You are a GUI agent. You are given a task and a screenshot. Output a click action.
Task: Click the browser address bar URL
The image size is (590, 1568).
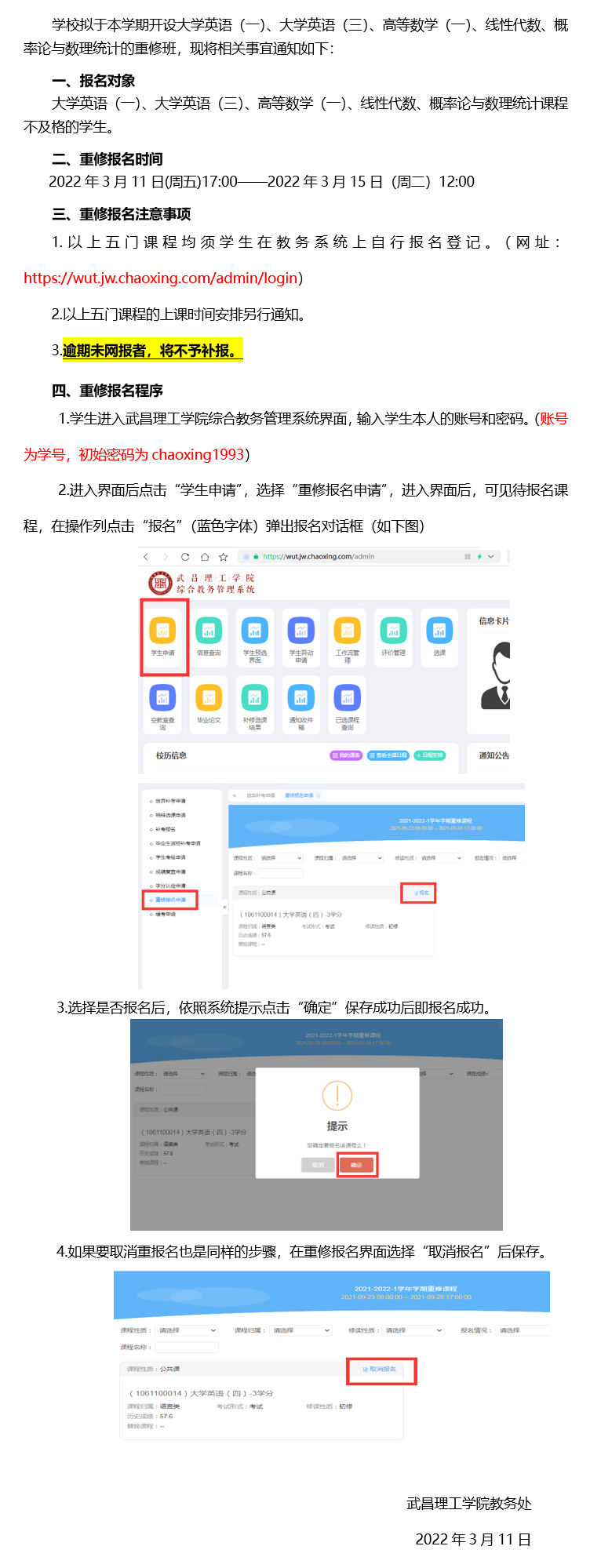pos(319,557)
